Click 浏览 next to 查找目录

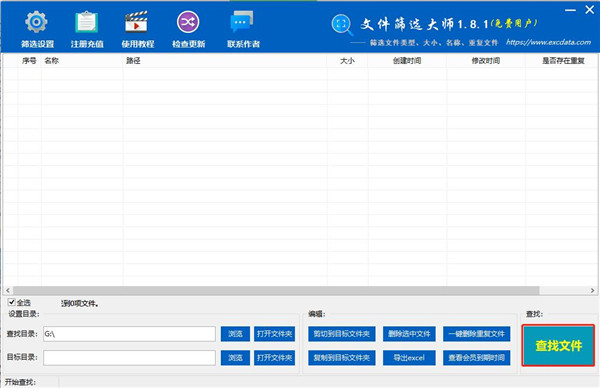[235, 334]
